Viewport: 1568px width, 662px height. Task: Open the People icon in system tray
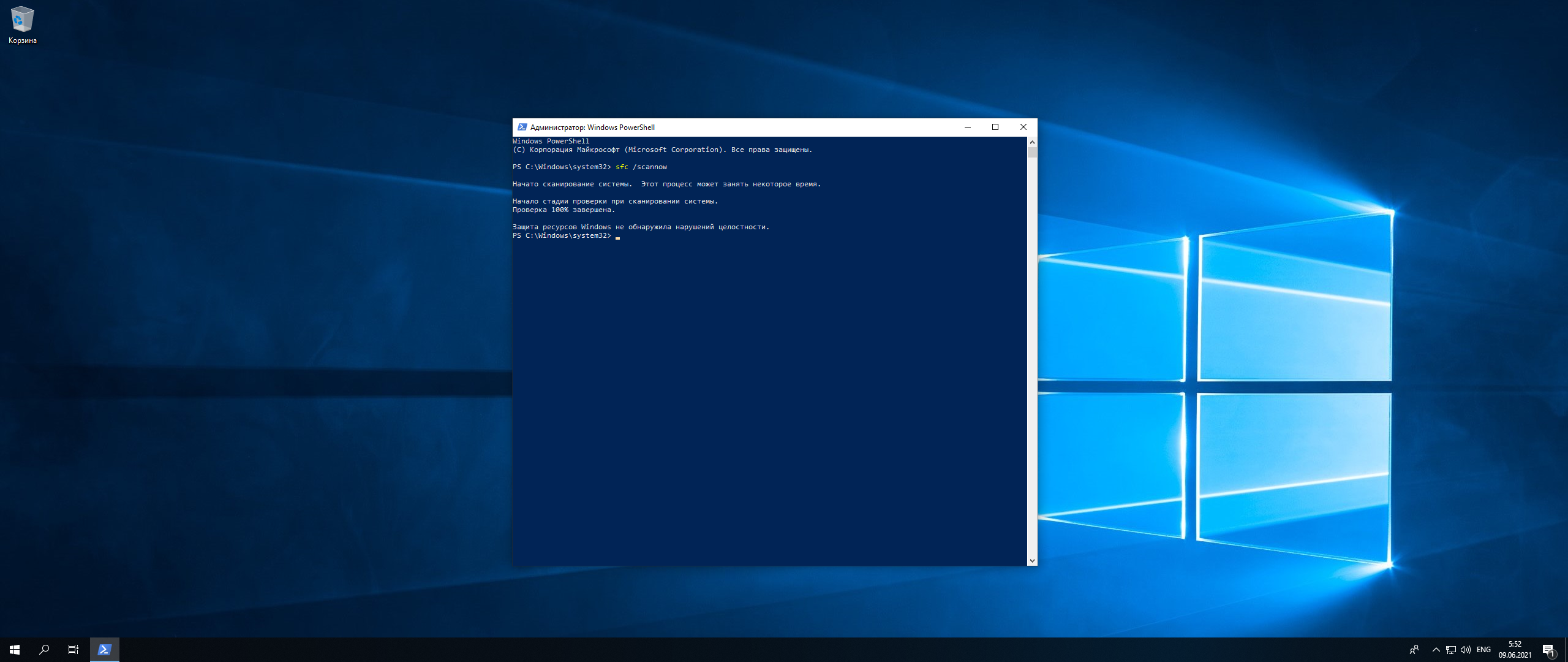[1414, 650]
